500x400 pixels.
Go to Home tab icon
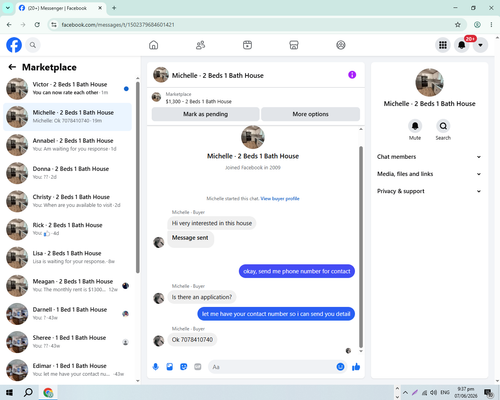click(x=154, y=45)
